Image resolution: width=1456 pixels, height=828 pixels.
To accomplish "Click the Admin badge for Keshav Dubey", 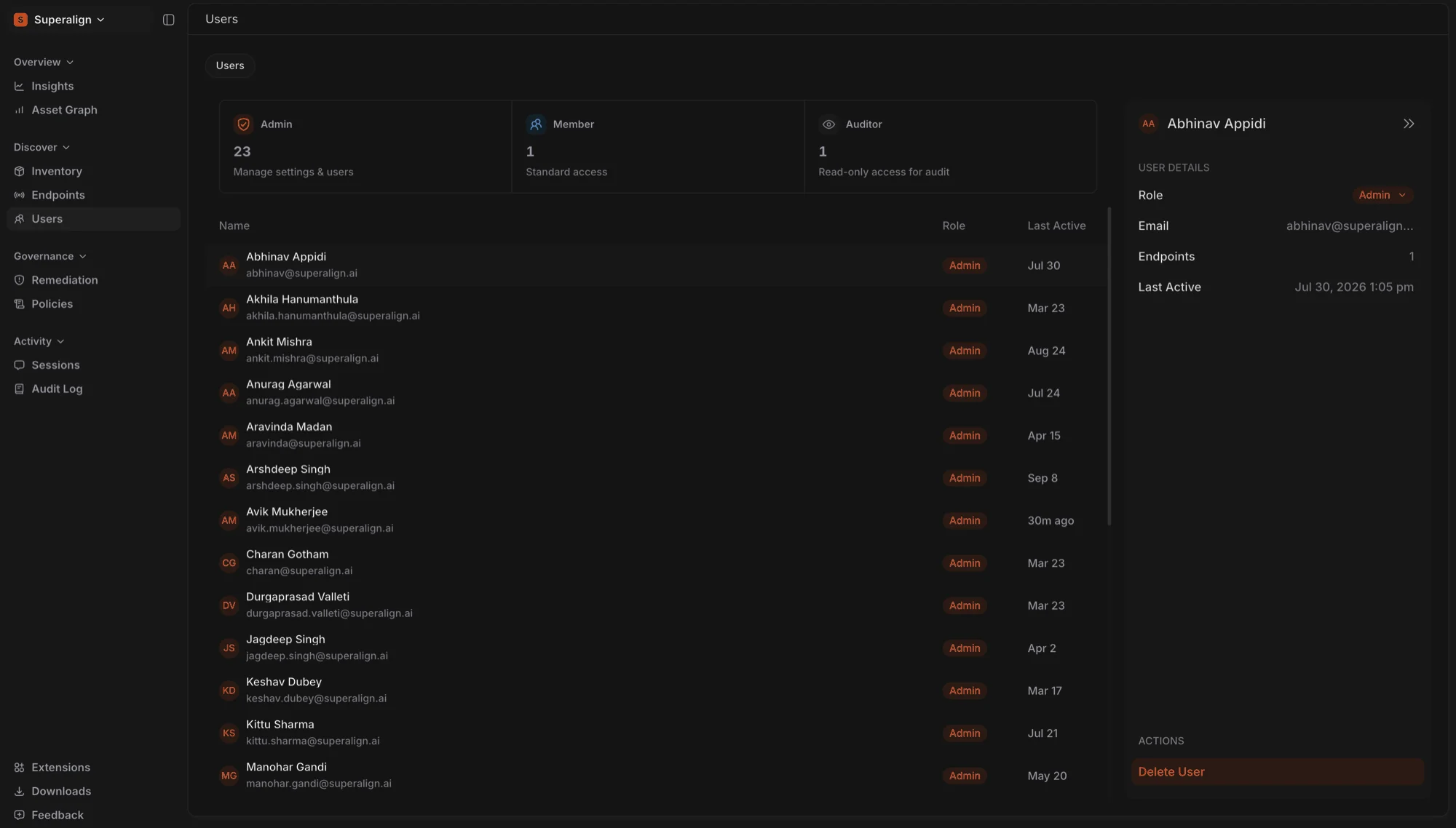I will (965, 690).
